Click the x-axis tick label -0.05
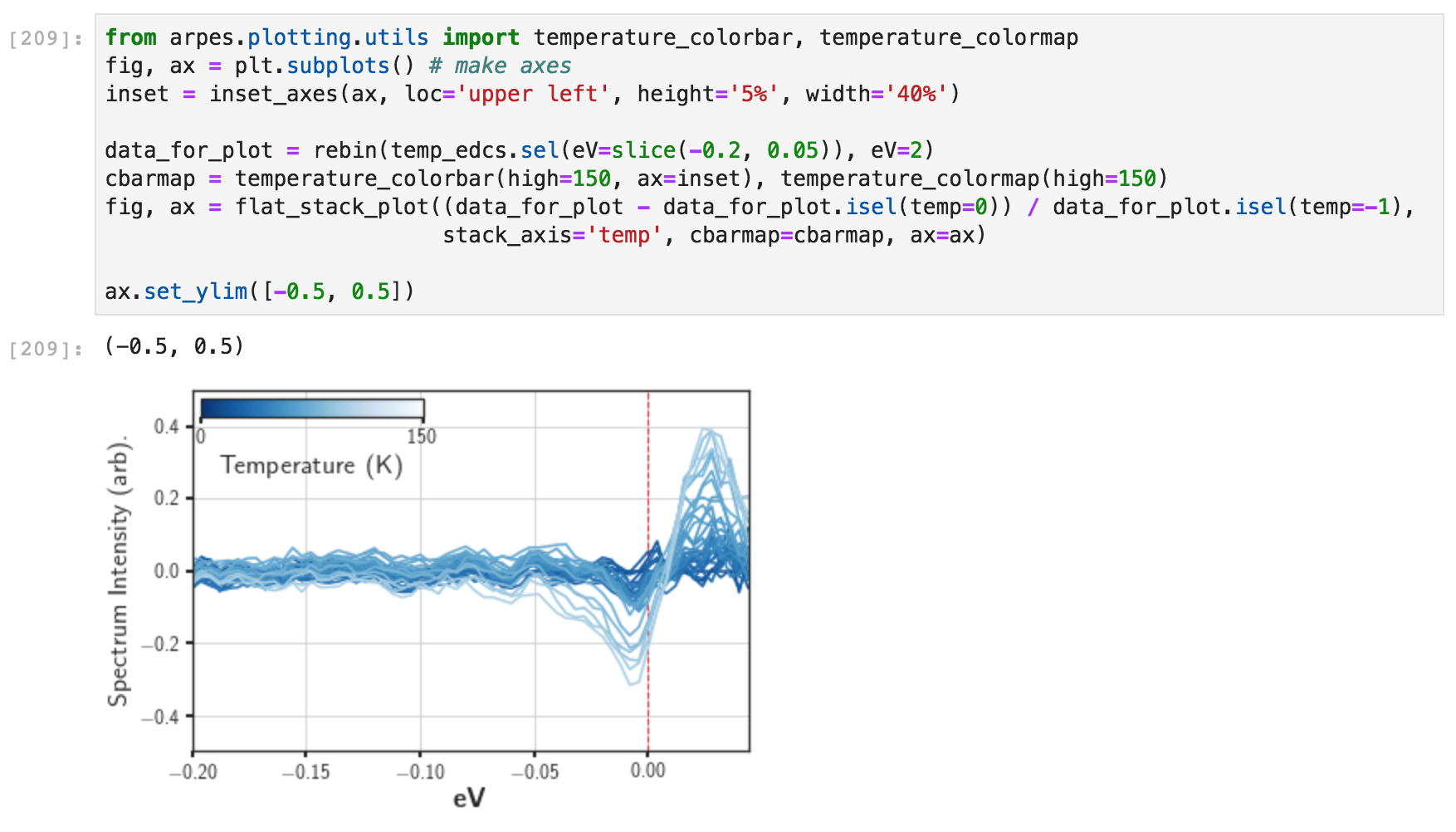 [535, 772]
